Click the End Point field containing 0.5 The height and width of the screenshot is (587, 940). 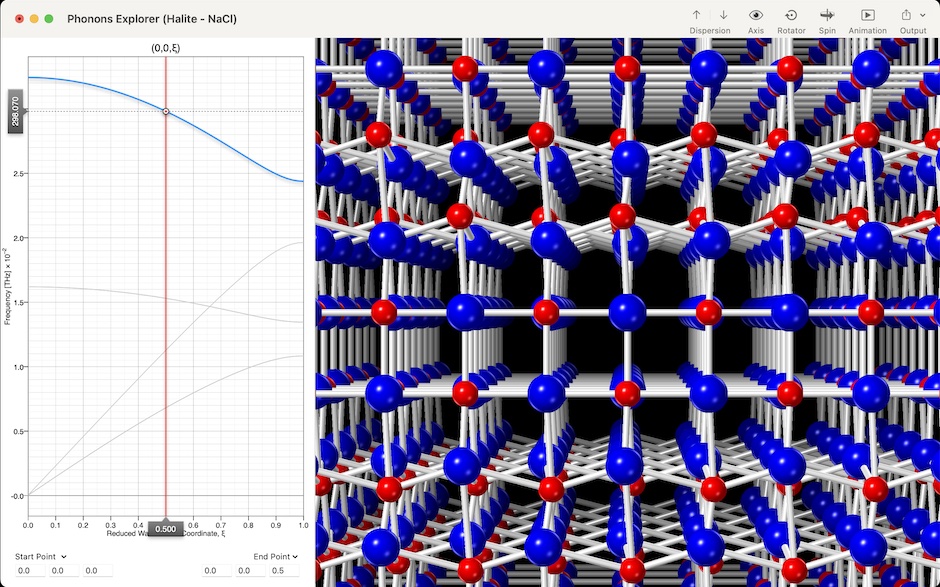[282, 571]
